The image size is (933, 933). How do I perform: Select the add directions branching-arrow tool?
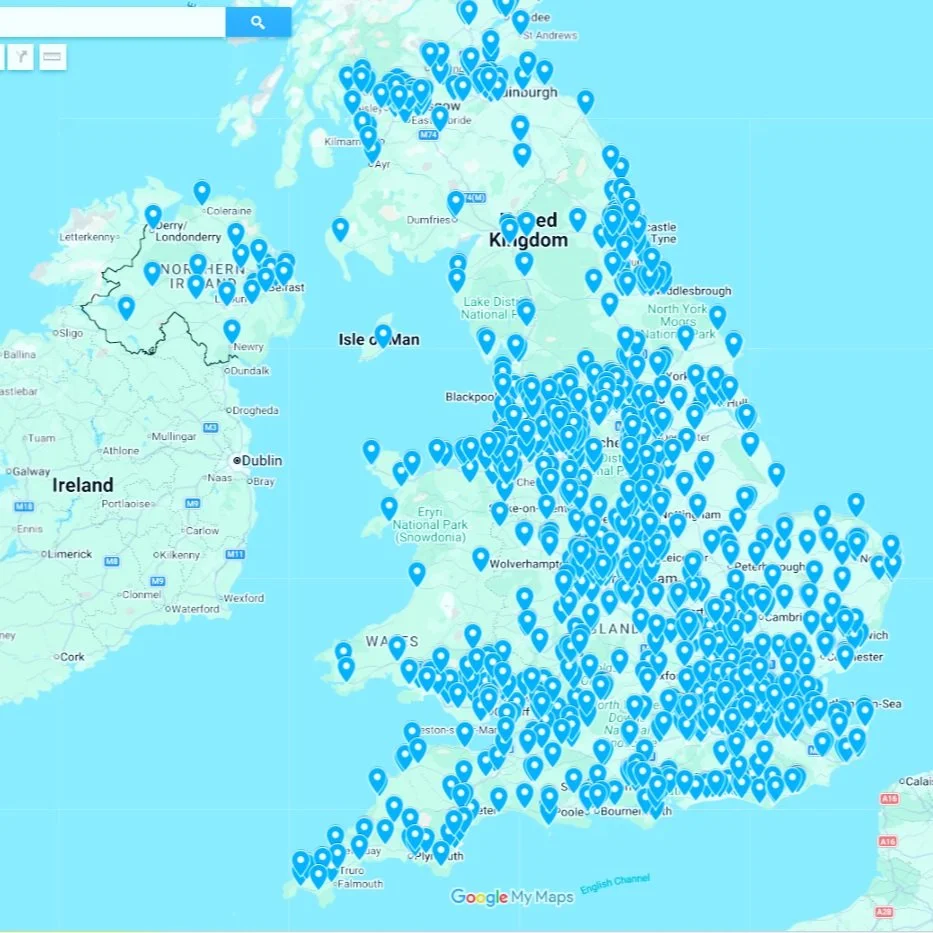point(21,57)
